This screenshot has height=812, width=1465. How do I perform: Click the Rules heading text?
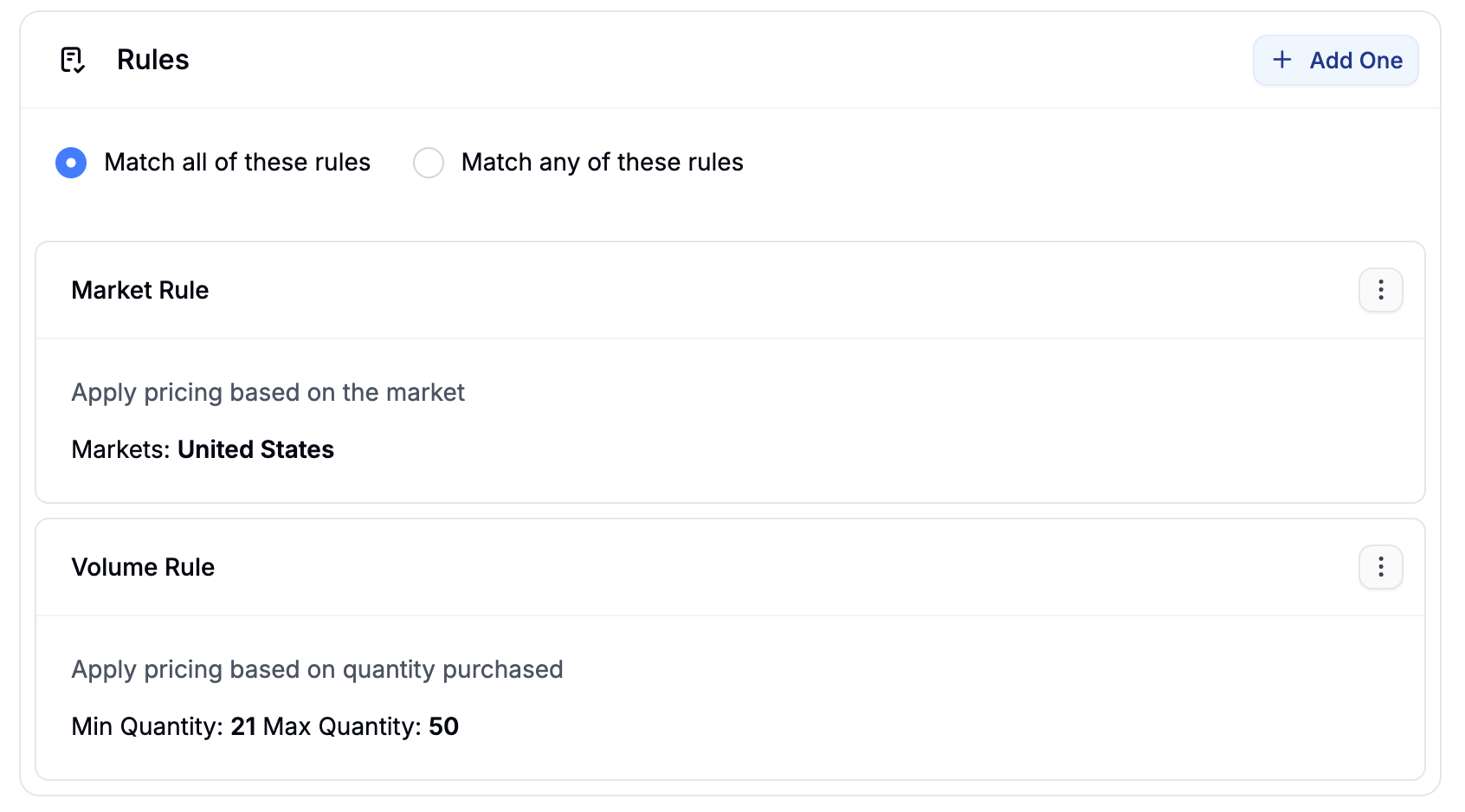(152, 59)
